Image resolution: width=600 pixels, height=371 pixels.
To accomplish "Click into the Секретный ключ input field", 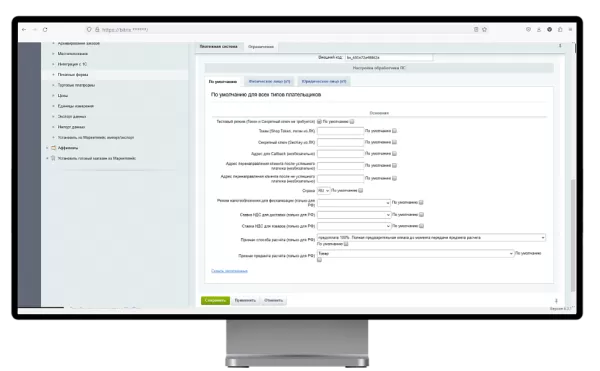I will pyautogui.click(x=340, y=142).
